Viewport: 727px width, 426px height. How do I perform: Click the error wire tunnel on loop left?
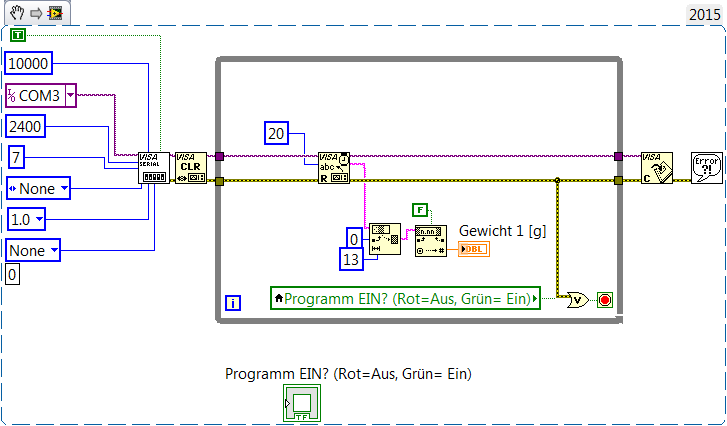tap(220, 181)
